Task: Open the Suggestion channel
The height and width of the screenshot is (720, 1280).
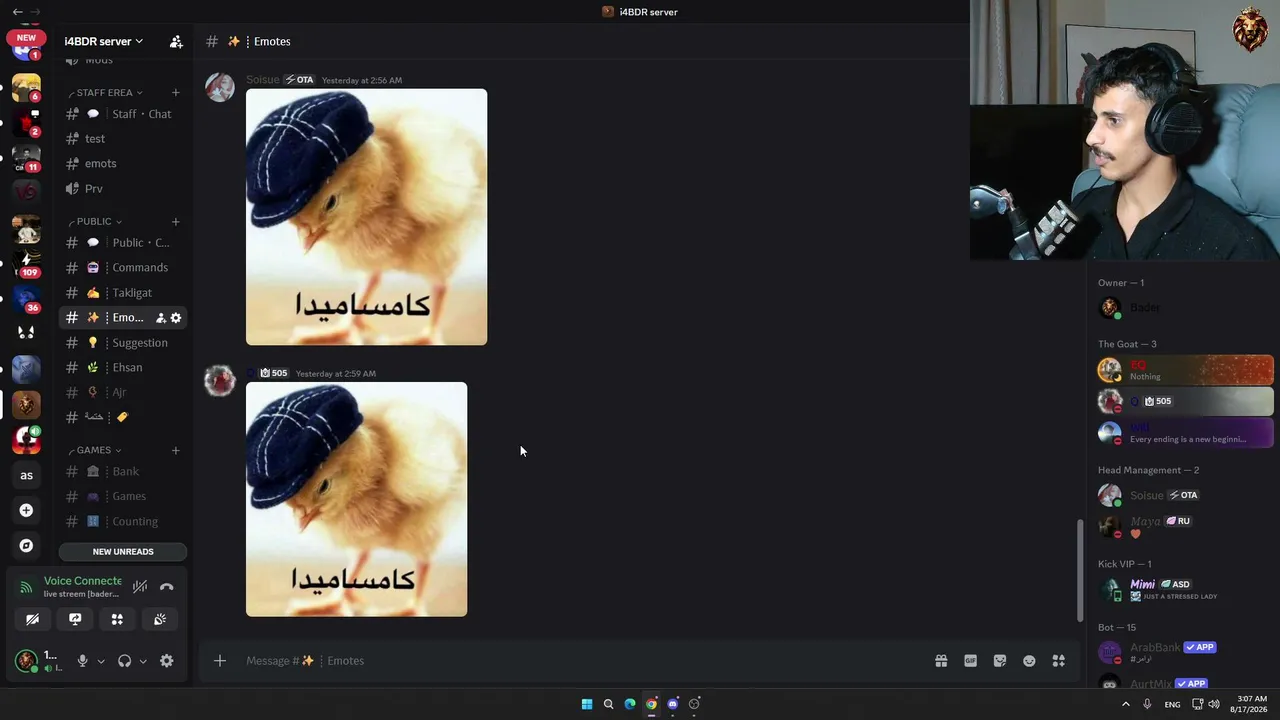Action: pyautogui.click(x=123, y=343)
